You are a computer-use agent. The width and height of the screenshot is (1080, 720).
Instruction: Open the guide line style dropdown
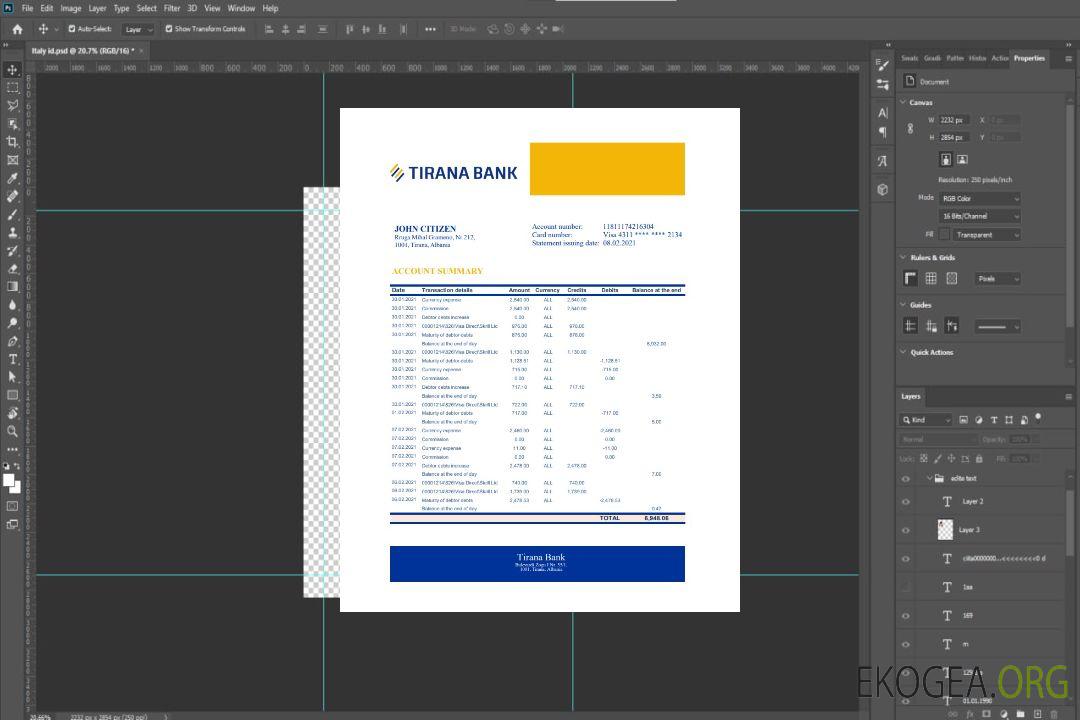coord(998,327)
